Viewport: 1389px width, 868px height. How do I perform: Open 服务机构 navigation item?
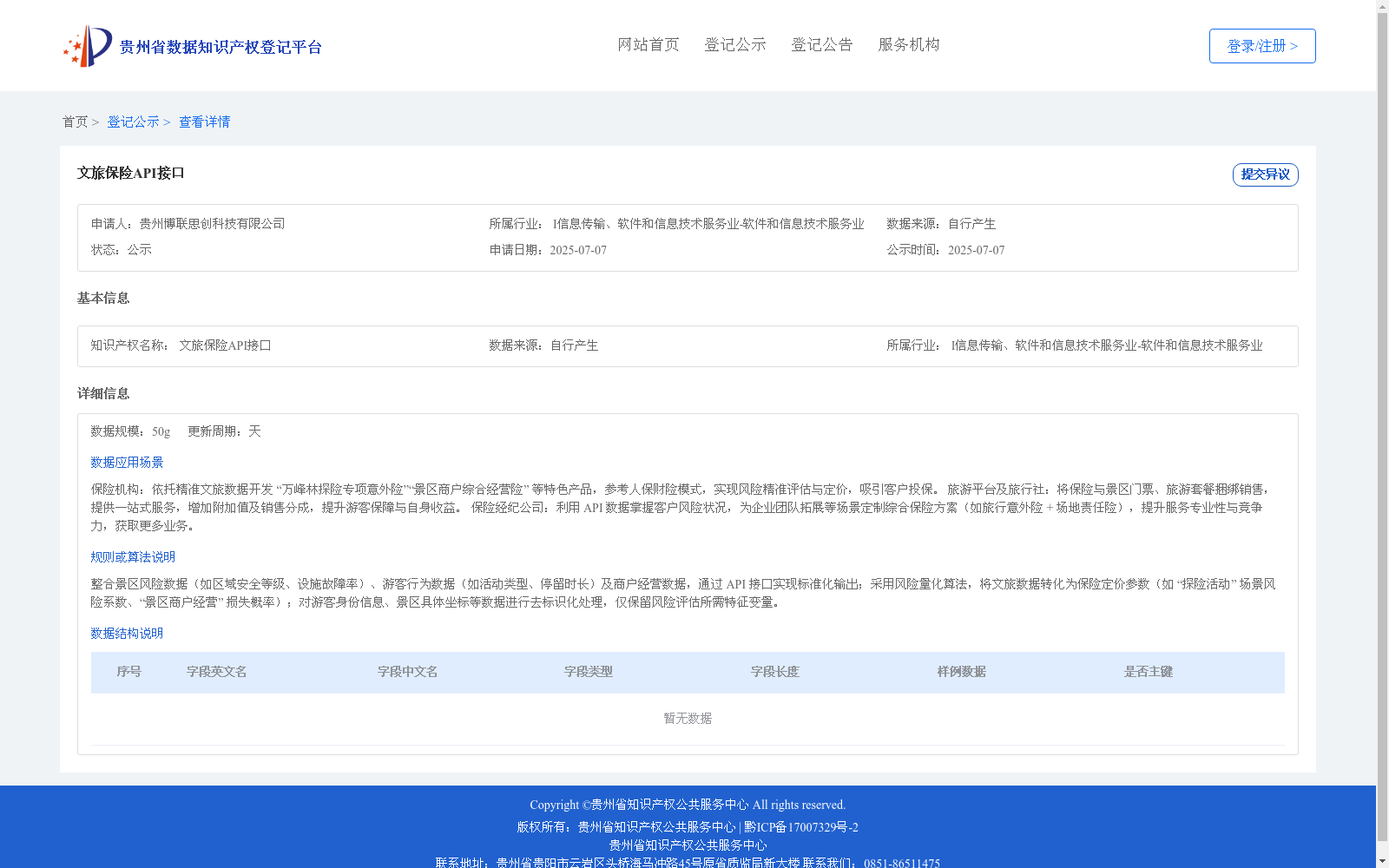909,45
